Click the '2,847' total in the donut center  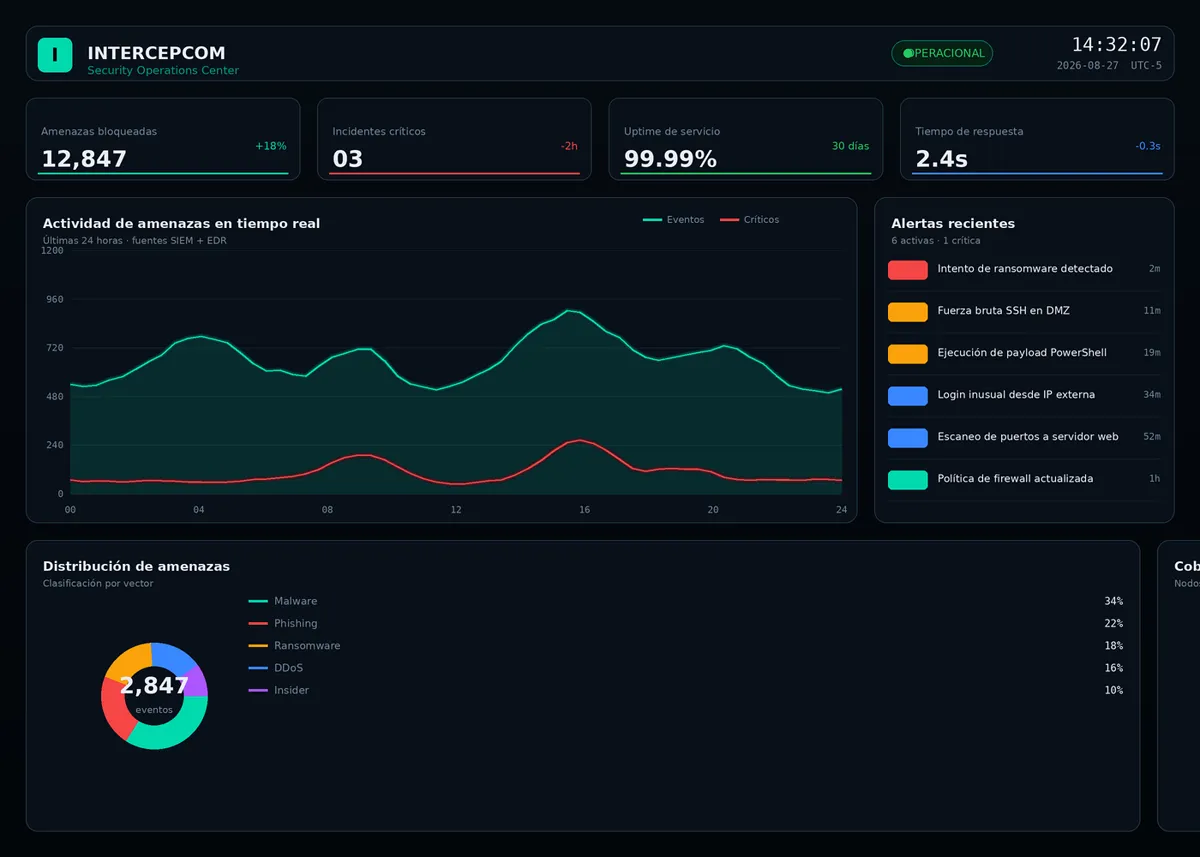(154, 686)
